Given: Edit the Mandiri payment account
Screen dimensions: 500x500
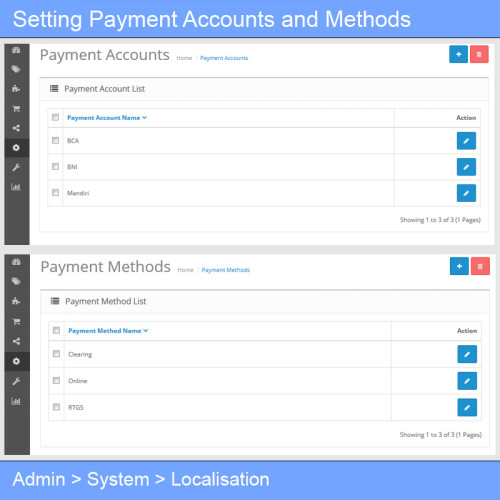Looking at the screenshot, I should click(466, 193).
